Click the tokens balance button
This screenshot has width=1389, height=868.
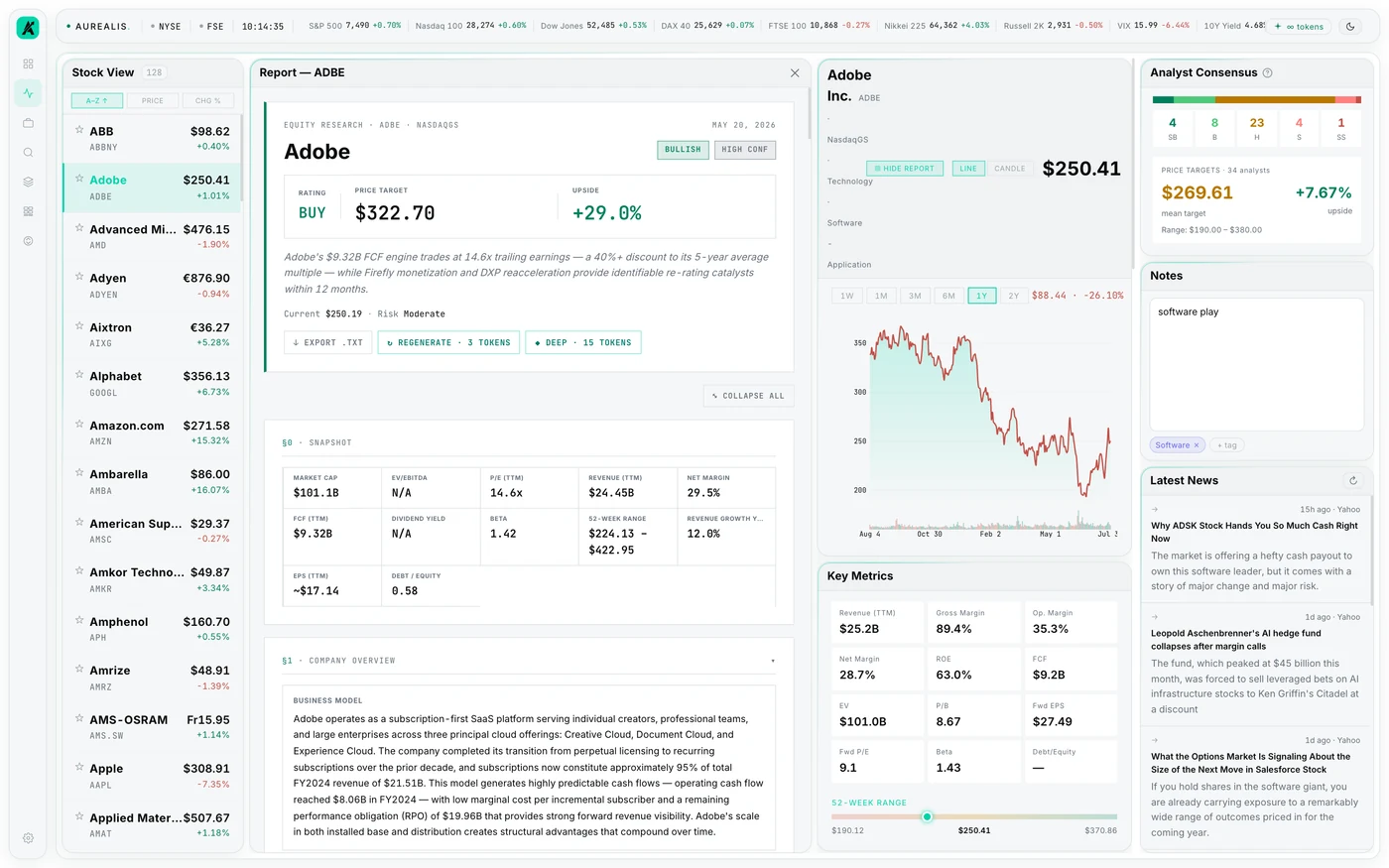(1301, 27)
